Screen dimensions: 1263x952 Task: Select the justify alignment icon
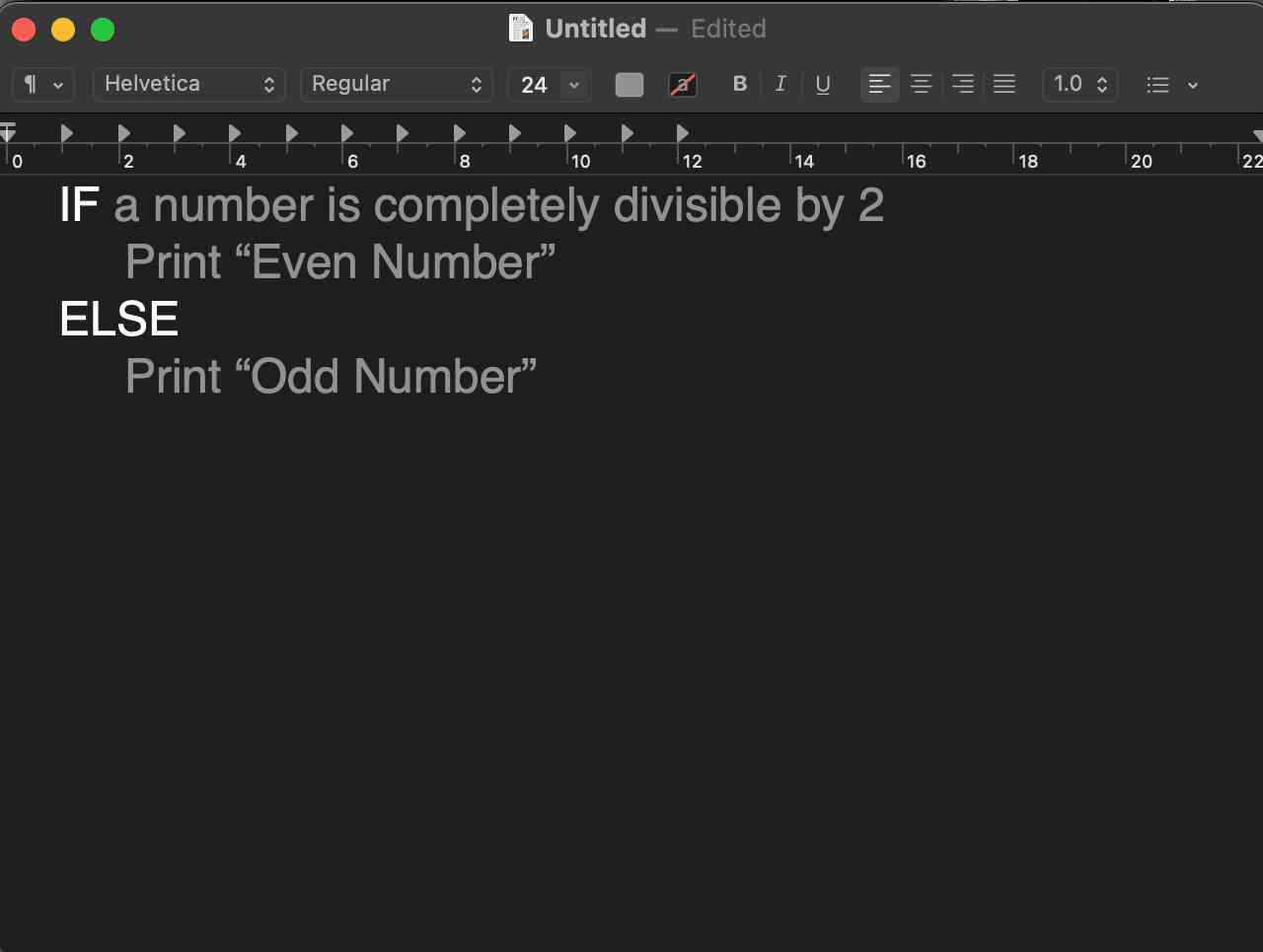[1004, 84]
